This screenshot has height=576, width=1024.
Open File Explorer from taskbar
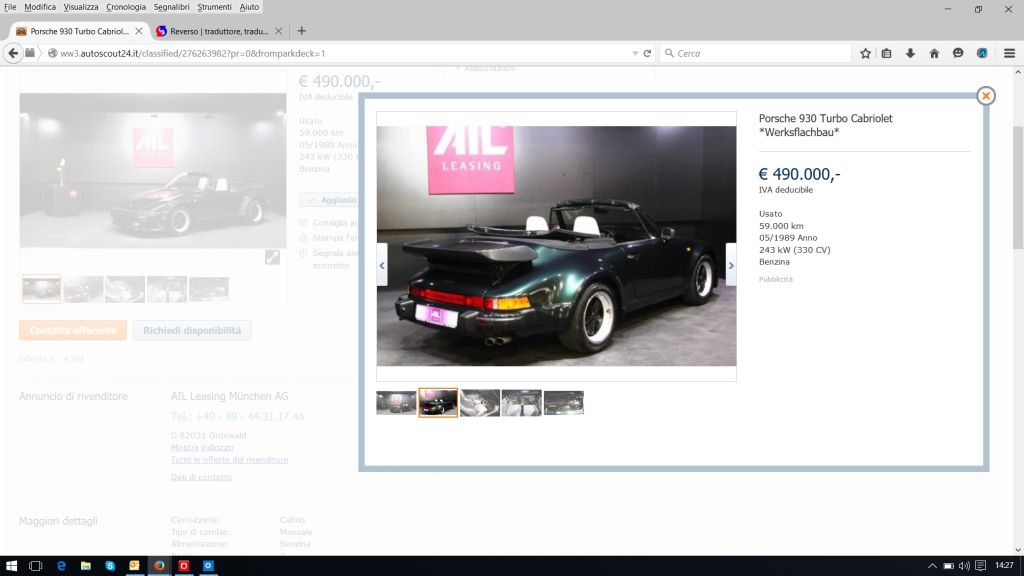86,566
